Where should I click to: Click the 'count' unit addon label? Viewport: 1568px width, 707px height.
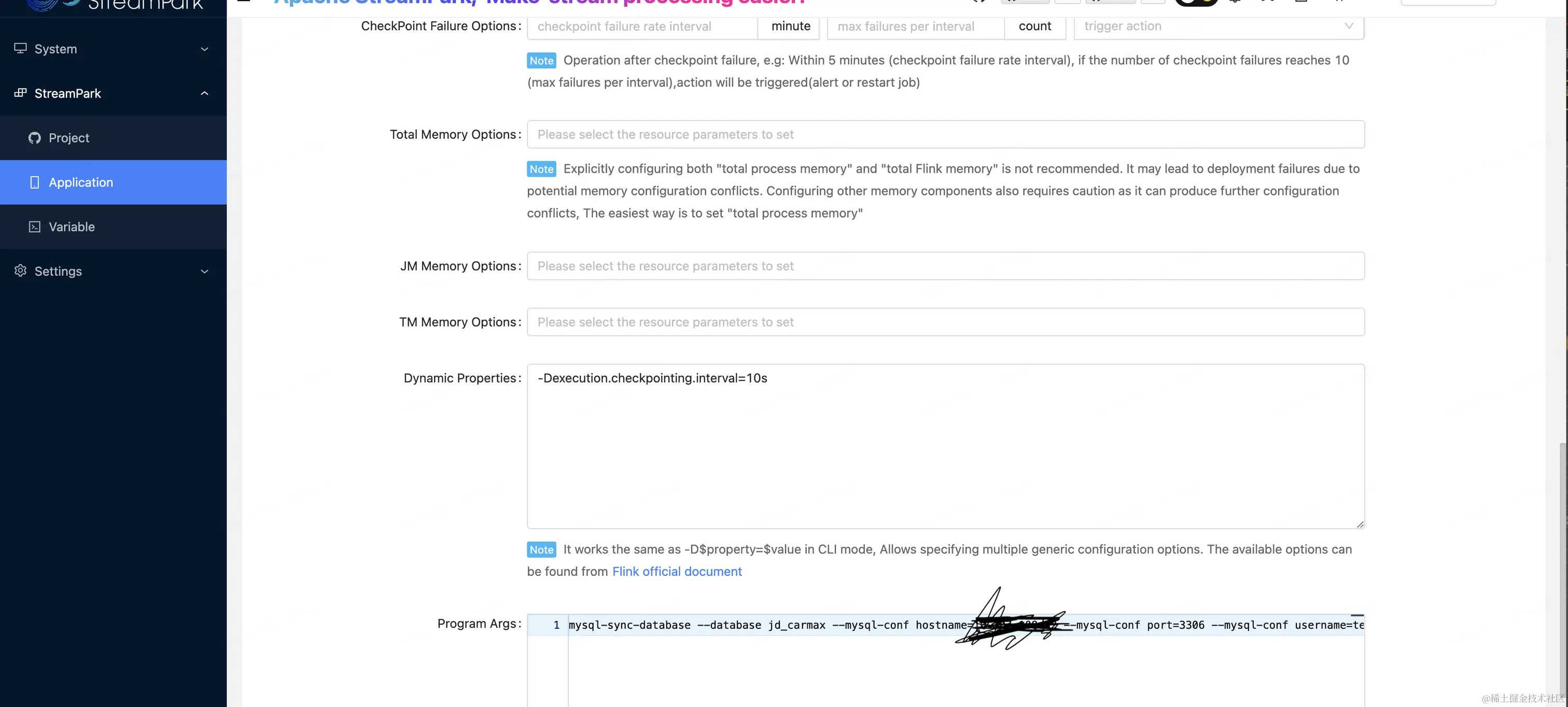pos(1035,26)
